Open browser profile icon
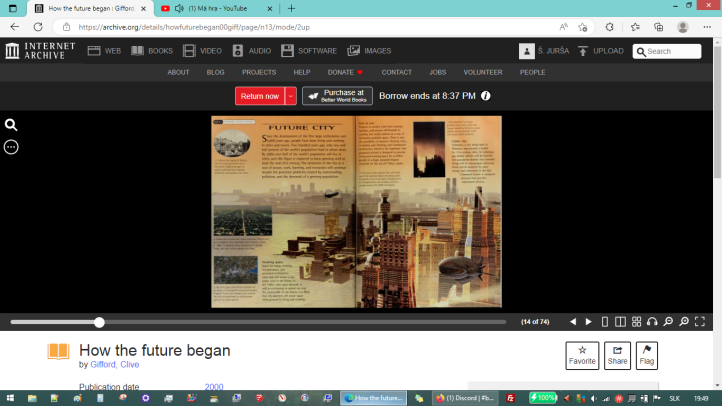722x406 pixels. [683, 27]
